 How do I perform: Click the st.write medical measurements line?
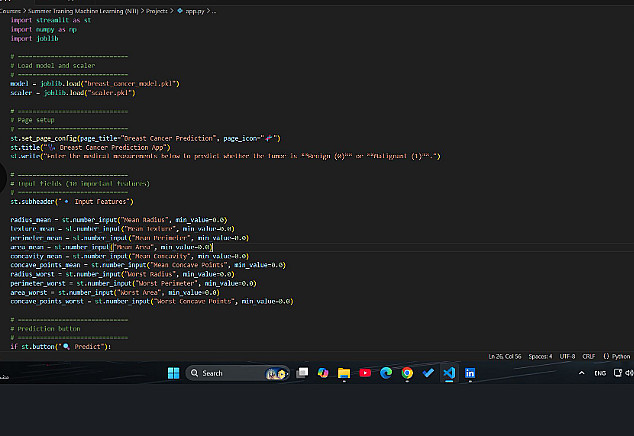[x=225, y=156]
